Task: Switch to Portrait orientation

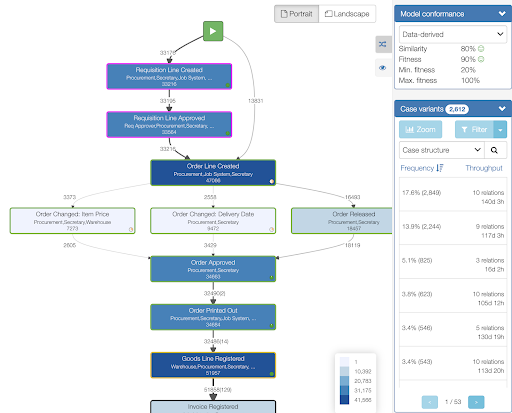Action: tap(297, 14)
